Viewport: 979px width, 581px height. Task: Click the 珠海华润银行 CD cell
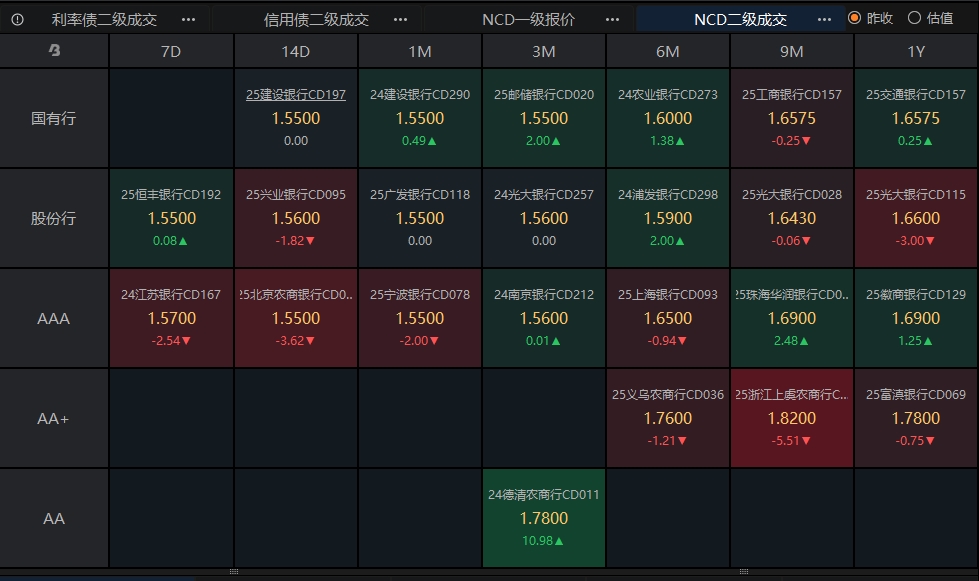(792, 318)
